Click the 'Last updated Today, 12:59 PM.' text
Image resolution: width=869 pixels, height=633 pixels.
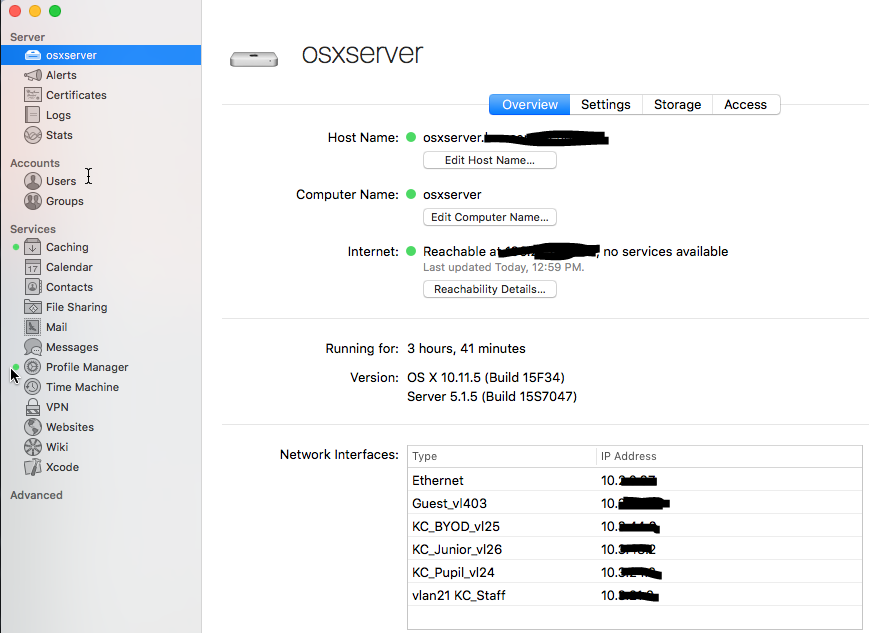[x=503, y=267]
